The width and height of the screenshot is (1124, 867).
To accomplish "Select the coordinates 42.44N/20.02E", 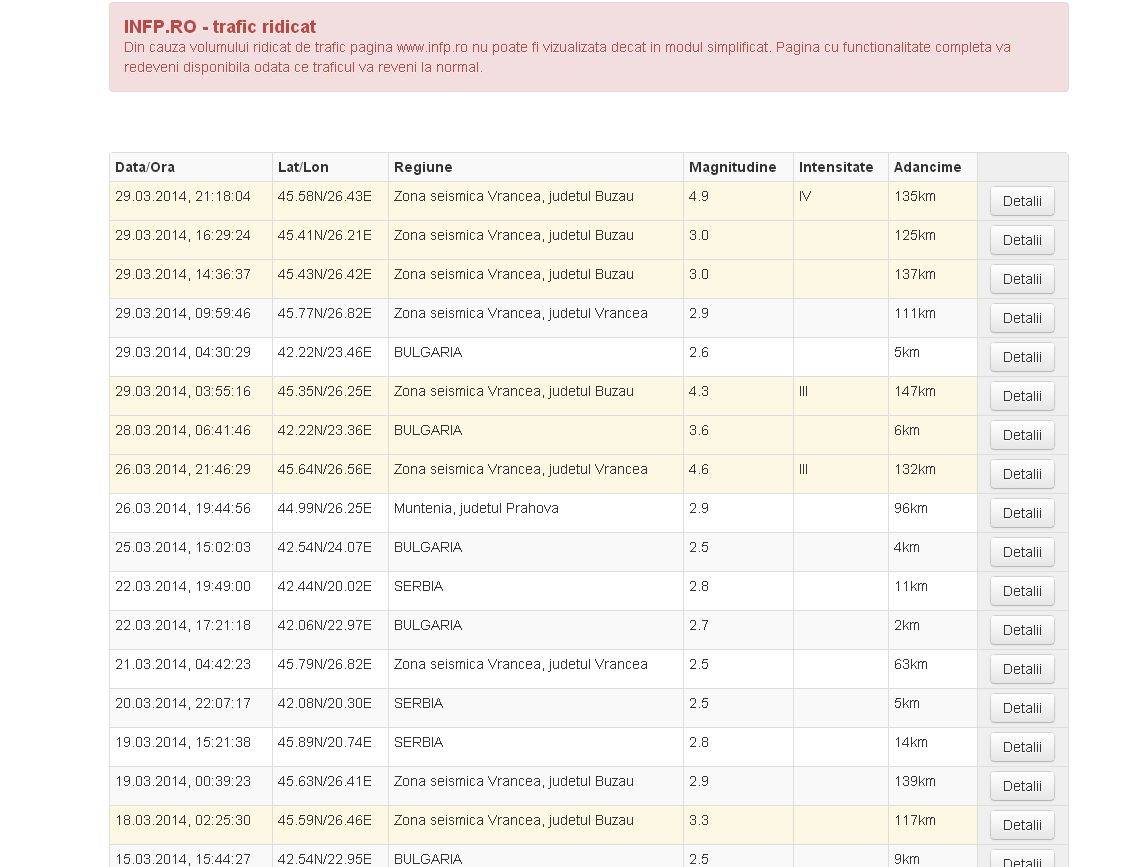I will pos(325,586).
